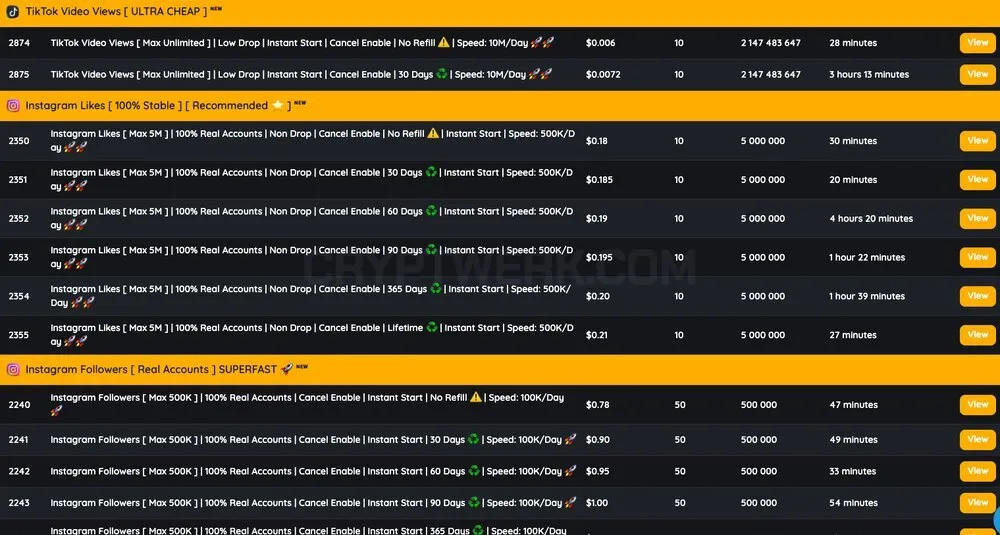Viewport: 1000px width, 535px height.
Task: Open View button for service 2355
Action: (978, 335)
